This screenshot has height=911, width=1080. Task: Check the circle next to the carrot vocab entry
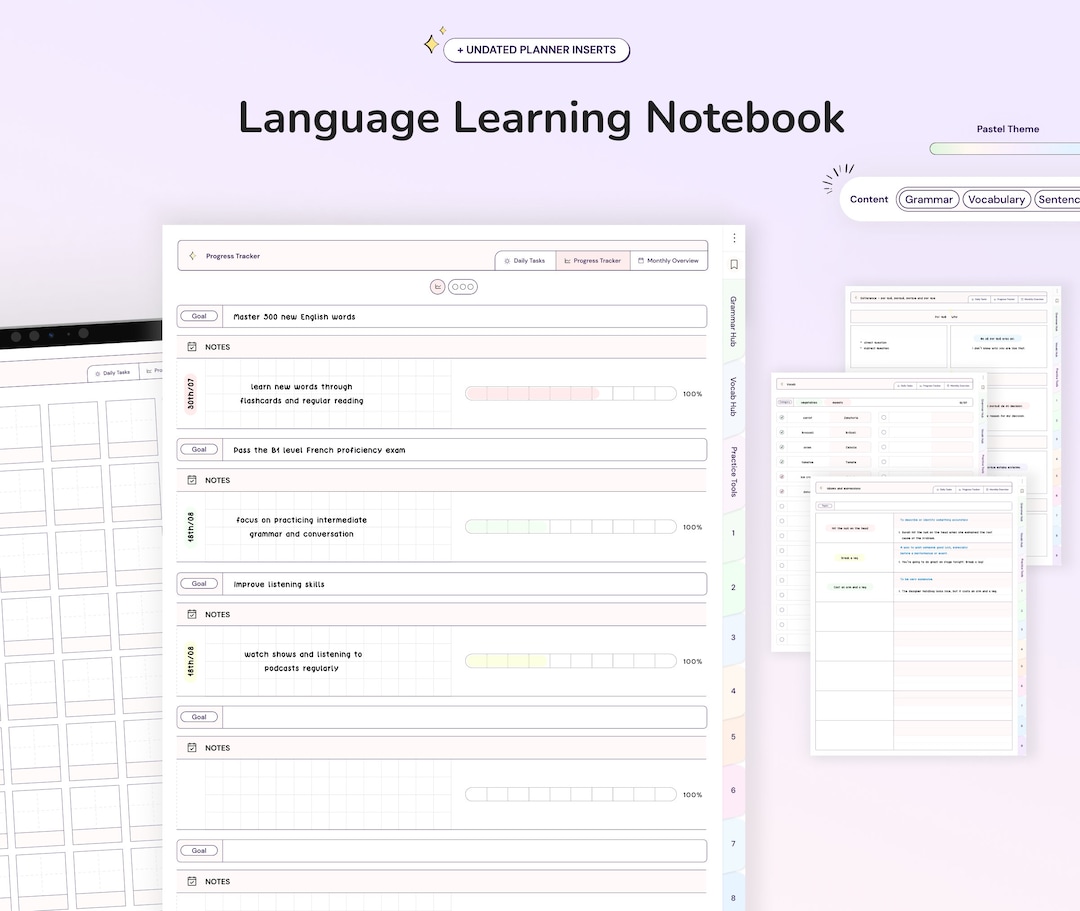click(783, 417)
